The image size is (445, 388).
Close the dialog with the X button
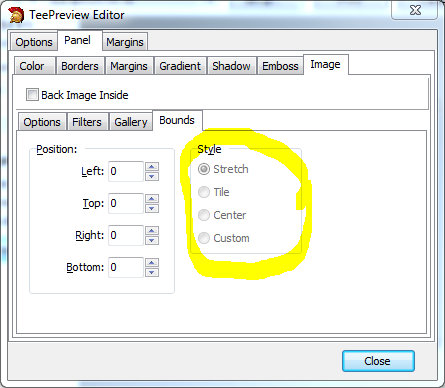point(415,10)
